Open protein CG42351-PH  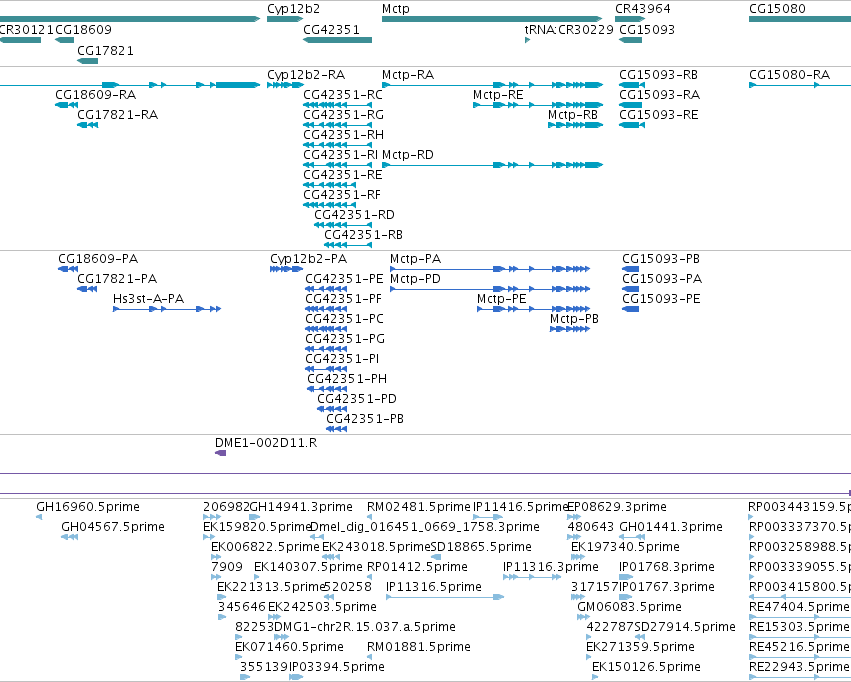point(347,380)
